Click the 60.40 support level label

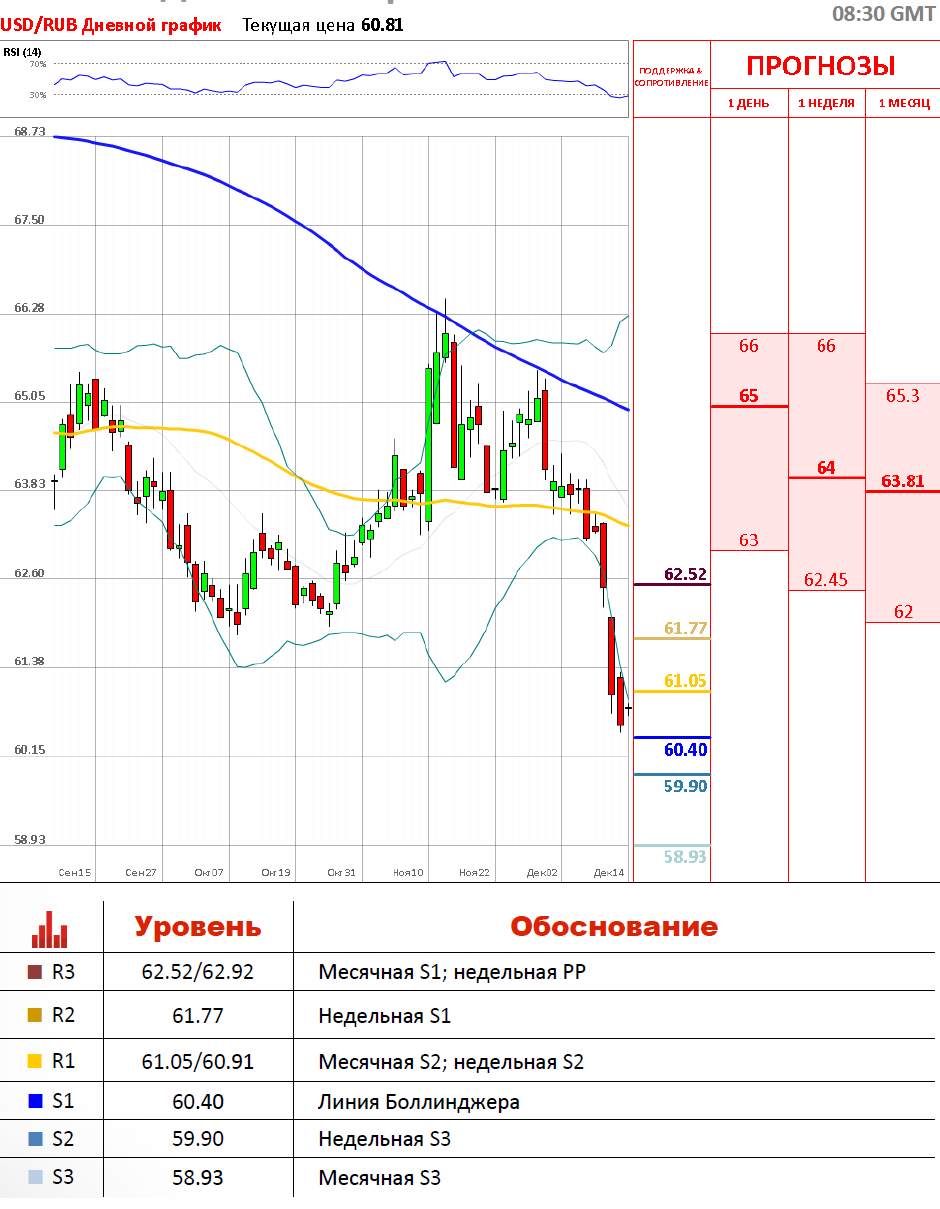(685, 750)
